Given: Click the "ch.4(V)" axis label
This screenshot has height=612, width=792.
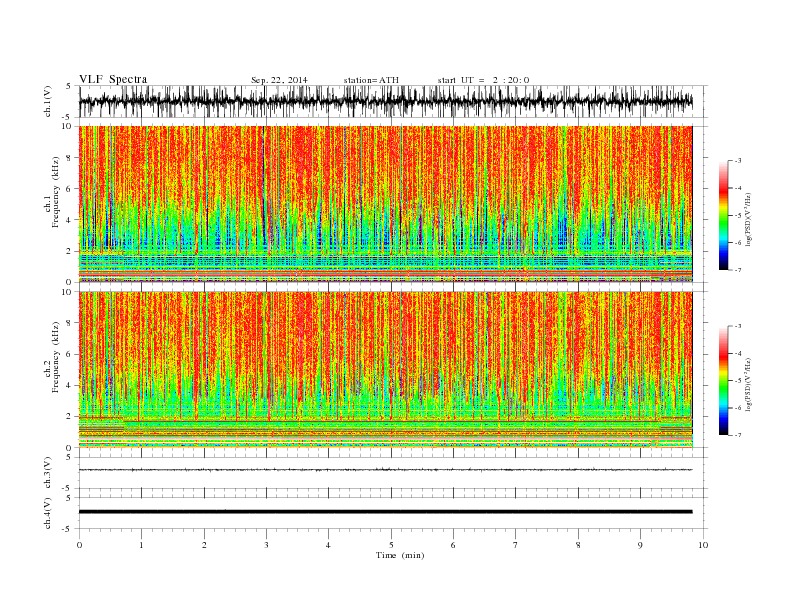Looking at the screenshot, I should coord(48,513).
